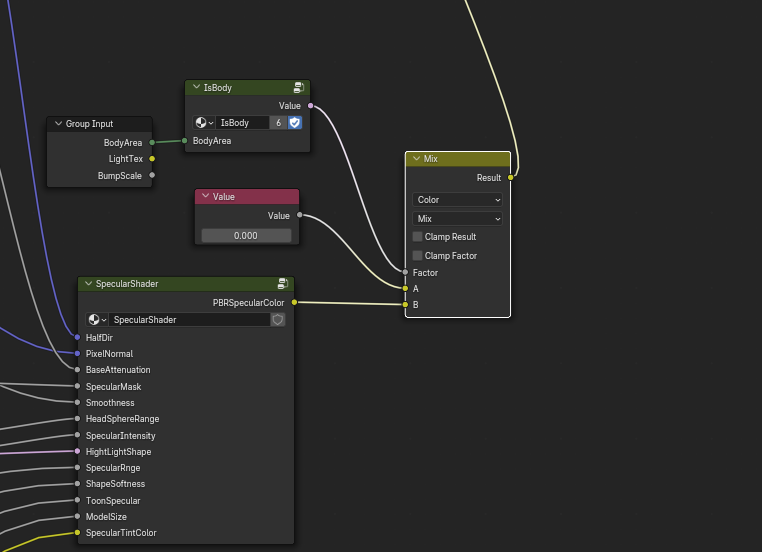Click the 0.000 value field
The height and width of the screenshot is (552, 762).
coord(246,236)
